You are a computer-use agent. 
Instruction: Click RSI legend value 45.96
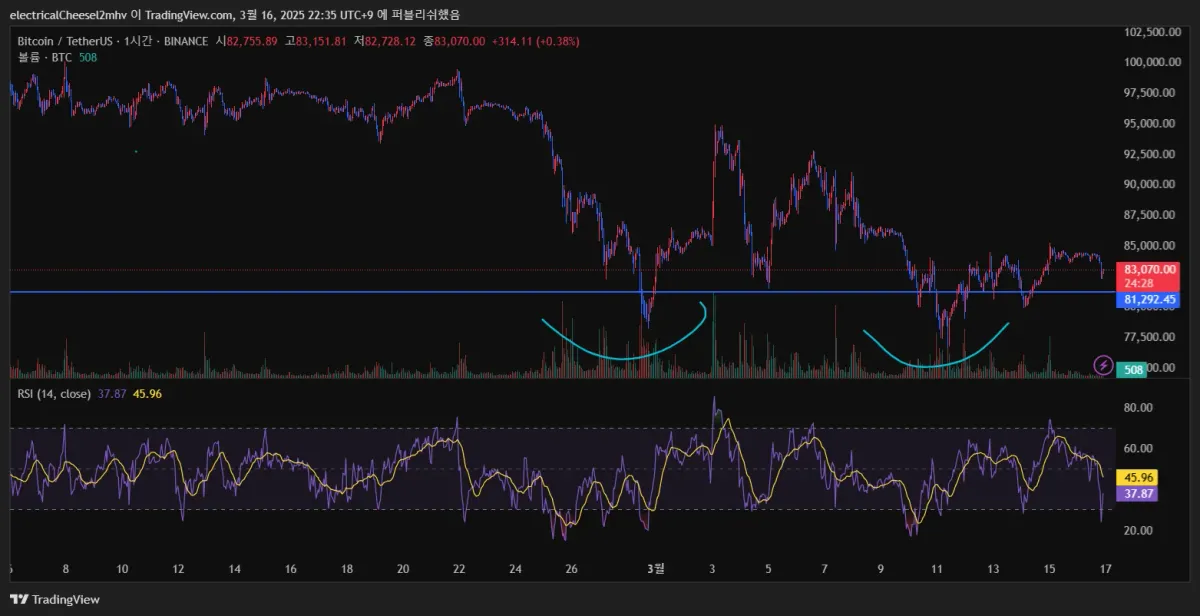pos(145,394)
